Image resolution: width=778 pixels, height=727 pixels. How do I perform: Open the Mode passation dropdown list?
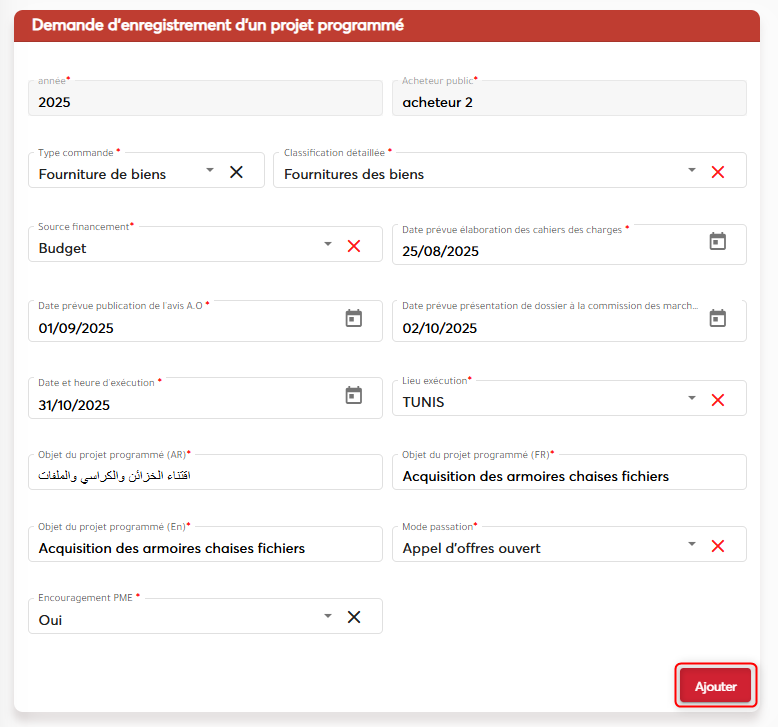pyautogui.click(x=691, y=545)
